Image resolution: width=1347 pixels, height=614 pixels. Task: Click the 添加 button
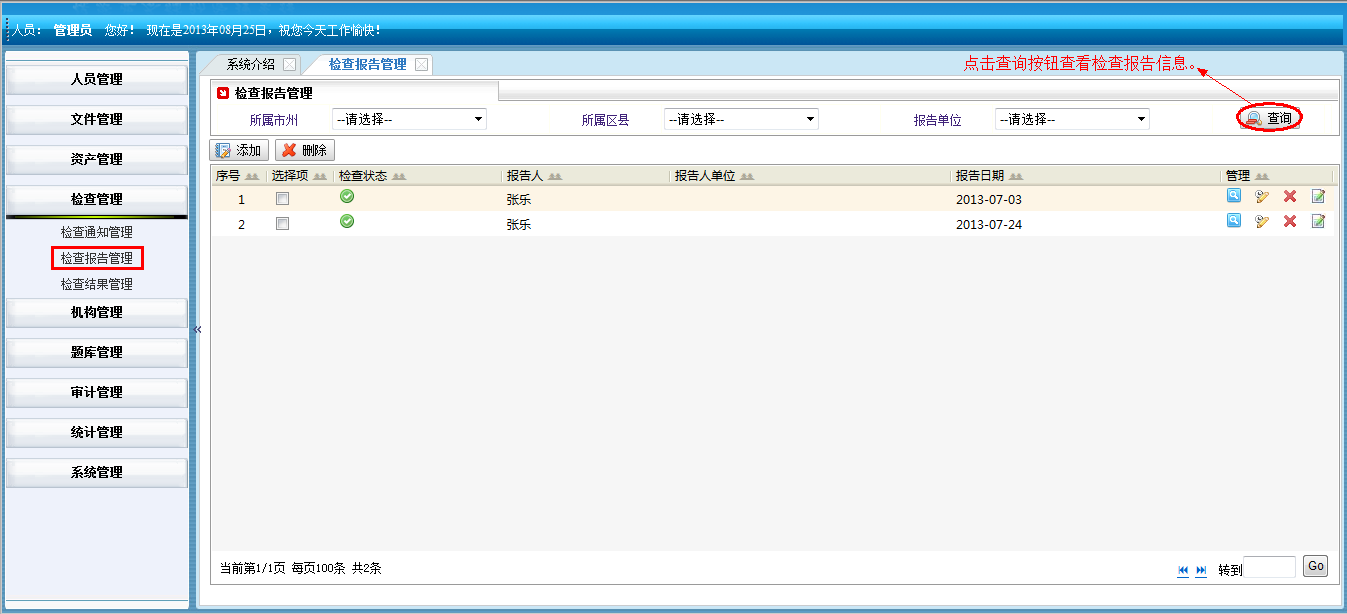[240, 150]
